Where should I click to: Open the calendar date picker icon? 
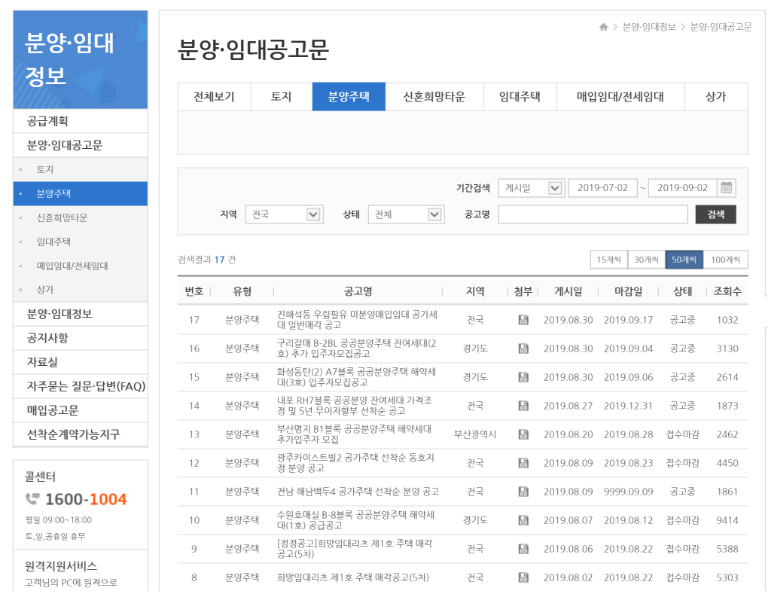click(726, 188)
